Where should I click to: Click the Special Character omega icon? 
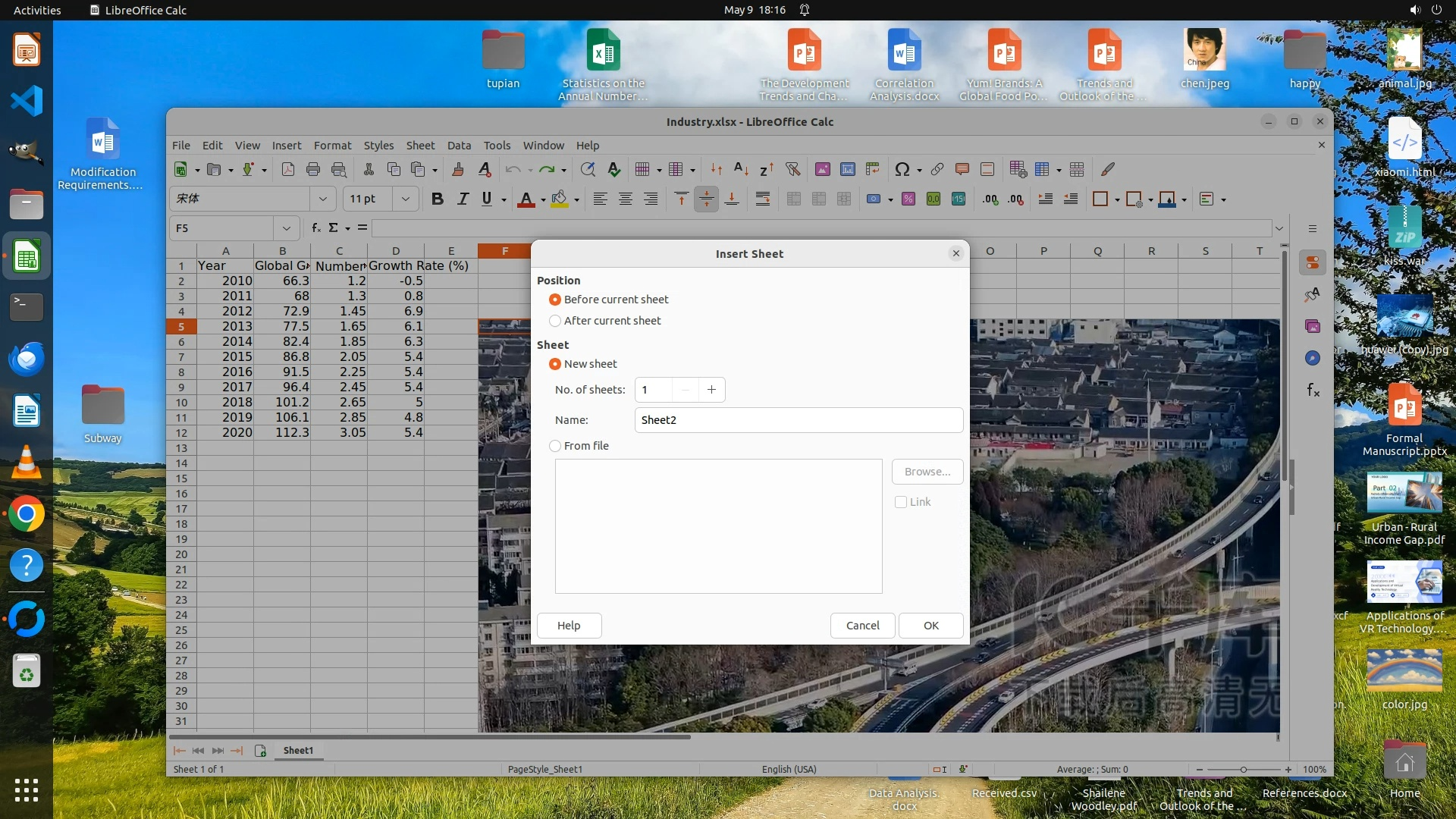click(902, 169)
